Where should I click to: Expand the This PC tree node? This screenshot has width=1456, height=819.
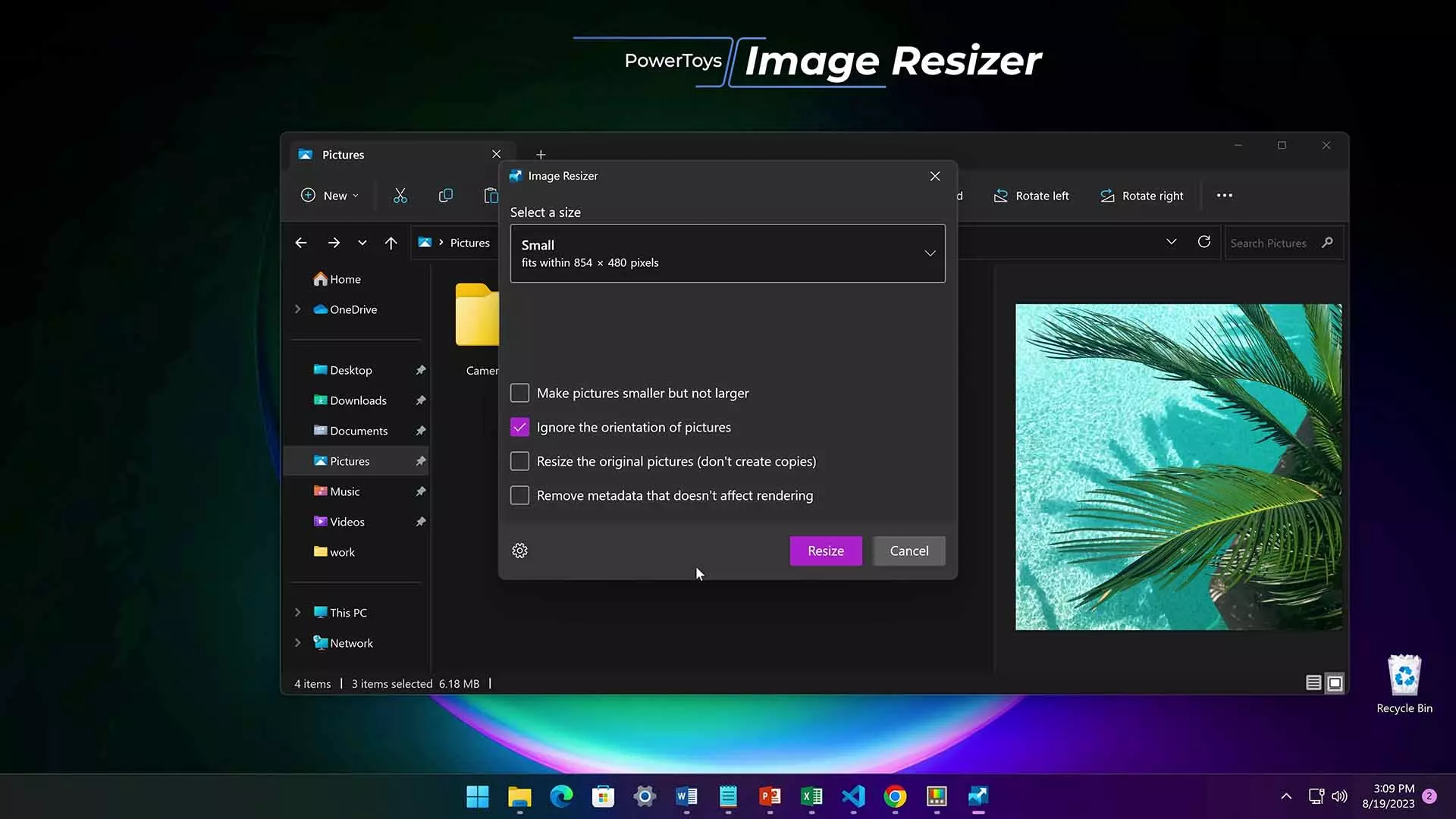point(298,613)
